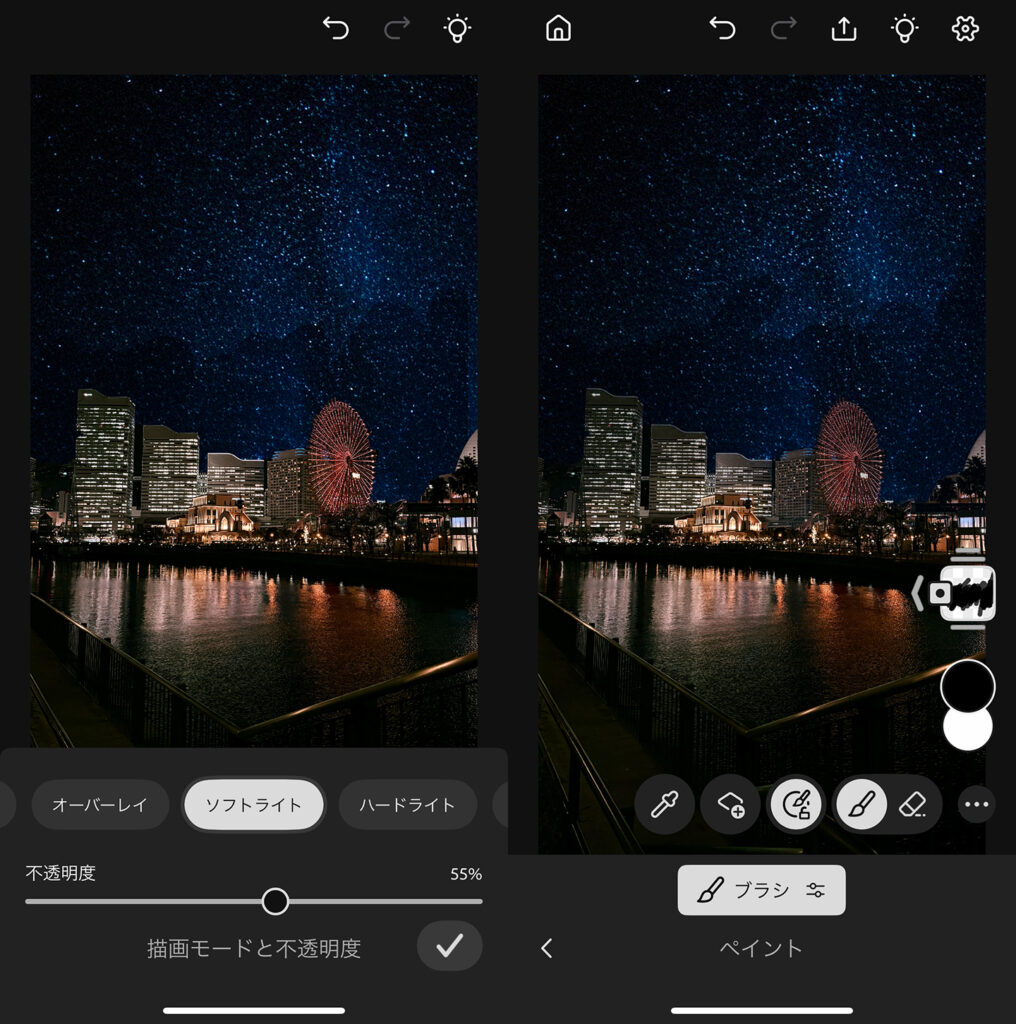Screen dimensions: 1016x1024
Task: Select the オーバーレイ blend mode
Action: 100,805
